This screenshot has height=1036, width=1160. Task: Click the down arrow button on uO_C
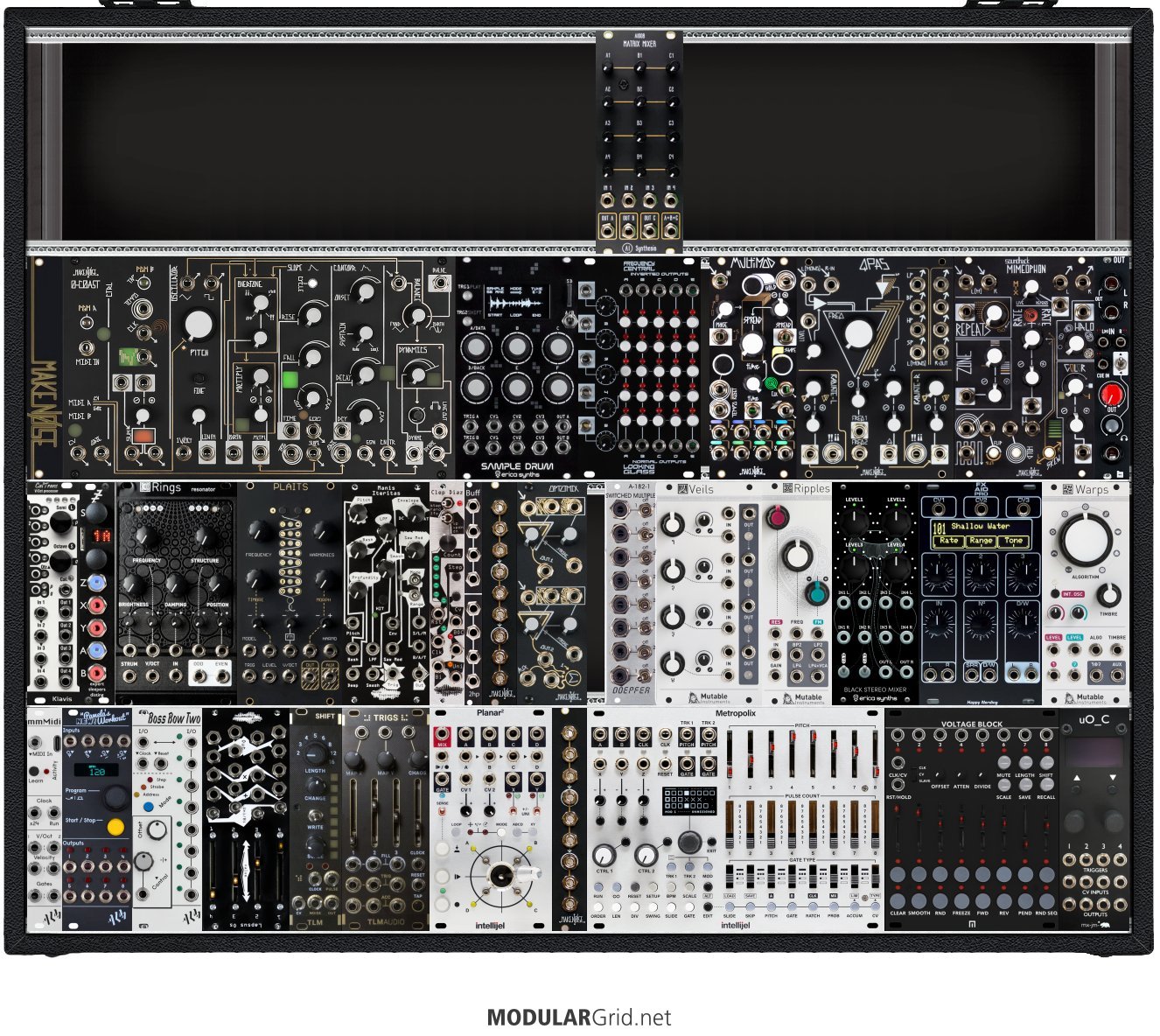pyautogui.click(x=1112, y=778)
